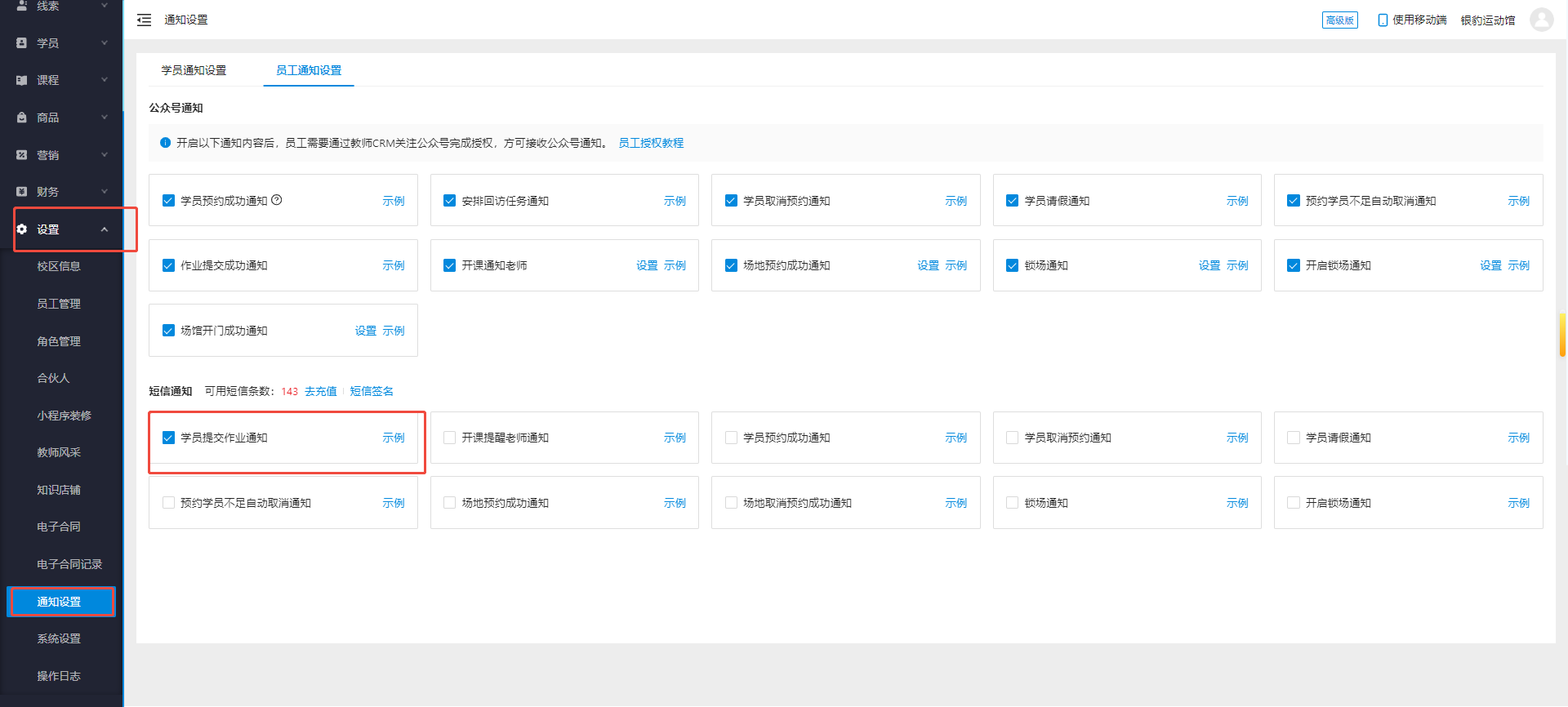Toggle 场馆开门成功通知 checkbox

pos(168,331)
